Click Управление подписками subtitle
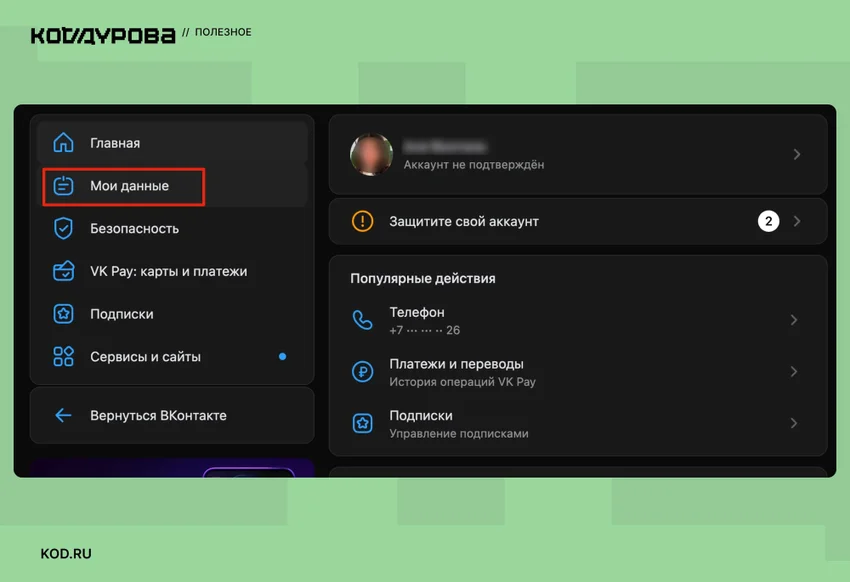850x582 pixels. (x=459, y=434)
